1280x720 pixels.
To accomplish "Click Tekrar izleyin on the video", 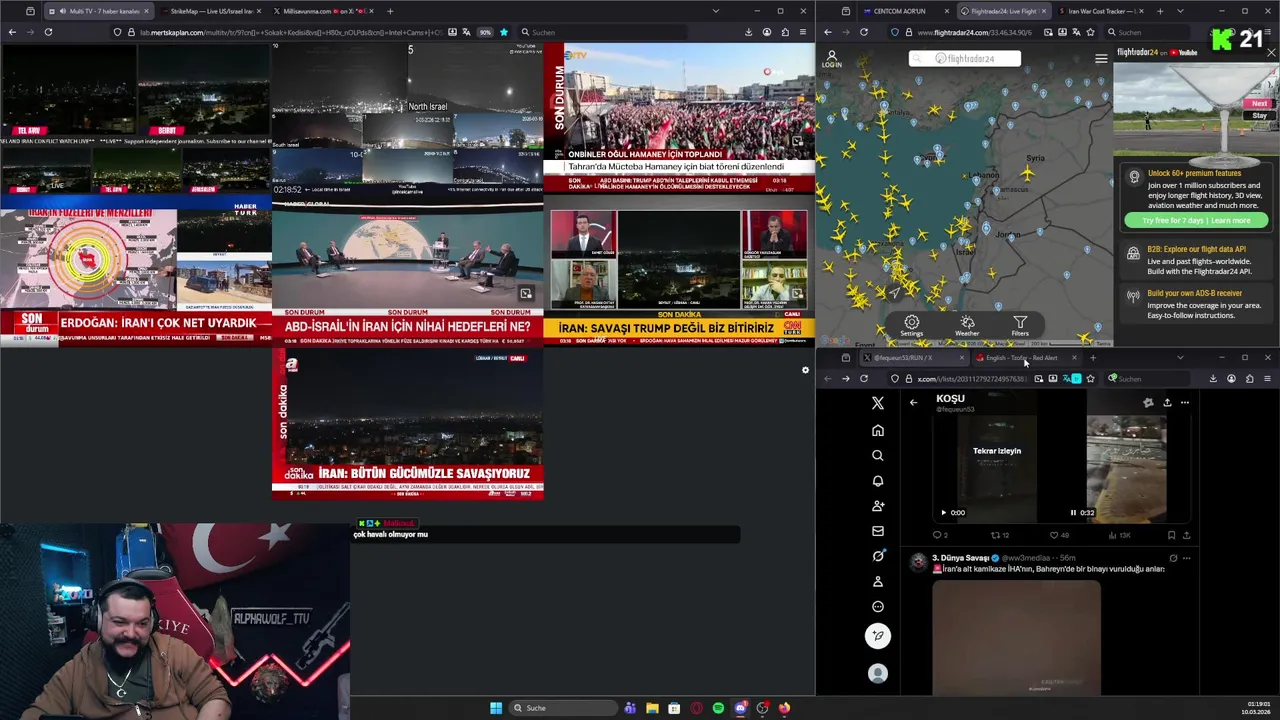I will [x=997, y=451].
